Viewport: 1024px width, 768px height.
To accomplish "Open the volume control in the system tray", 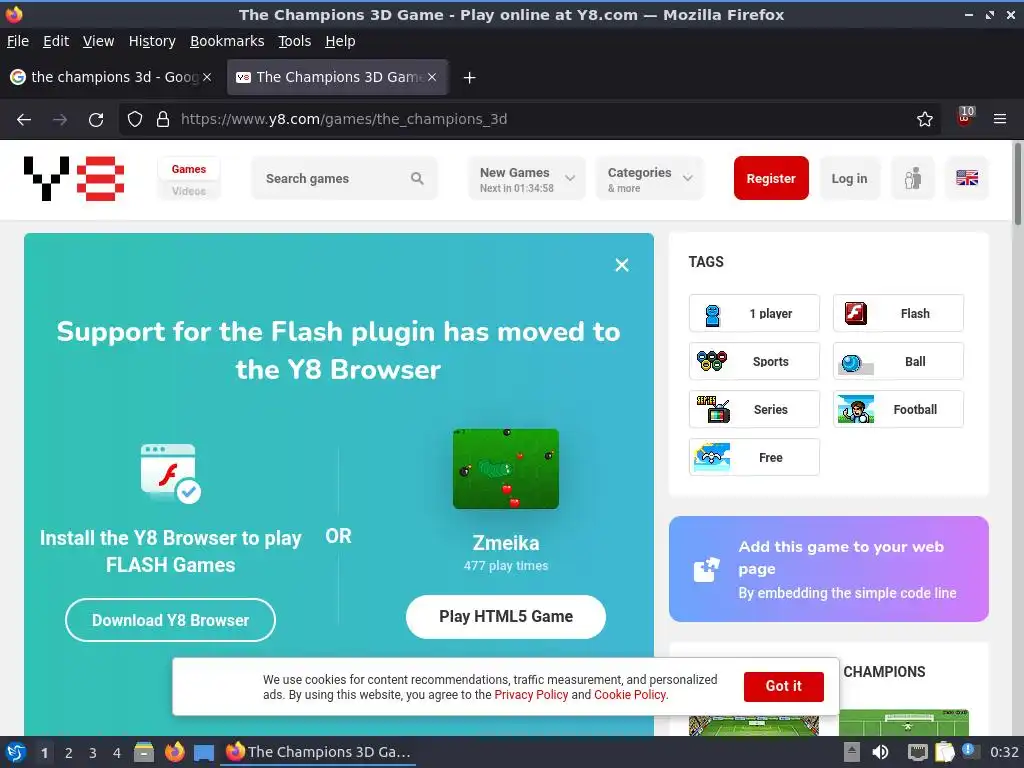I will 880,752.
